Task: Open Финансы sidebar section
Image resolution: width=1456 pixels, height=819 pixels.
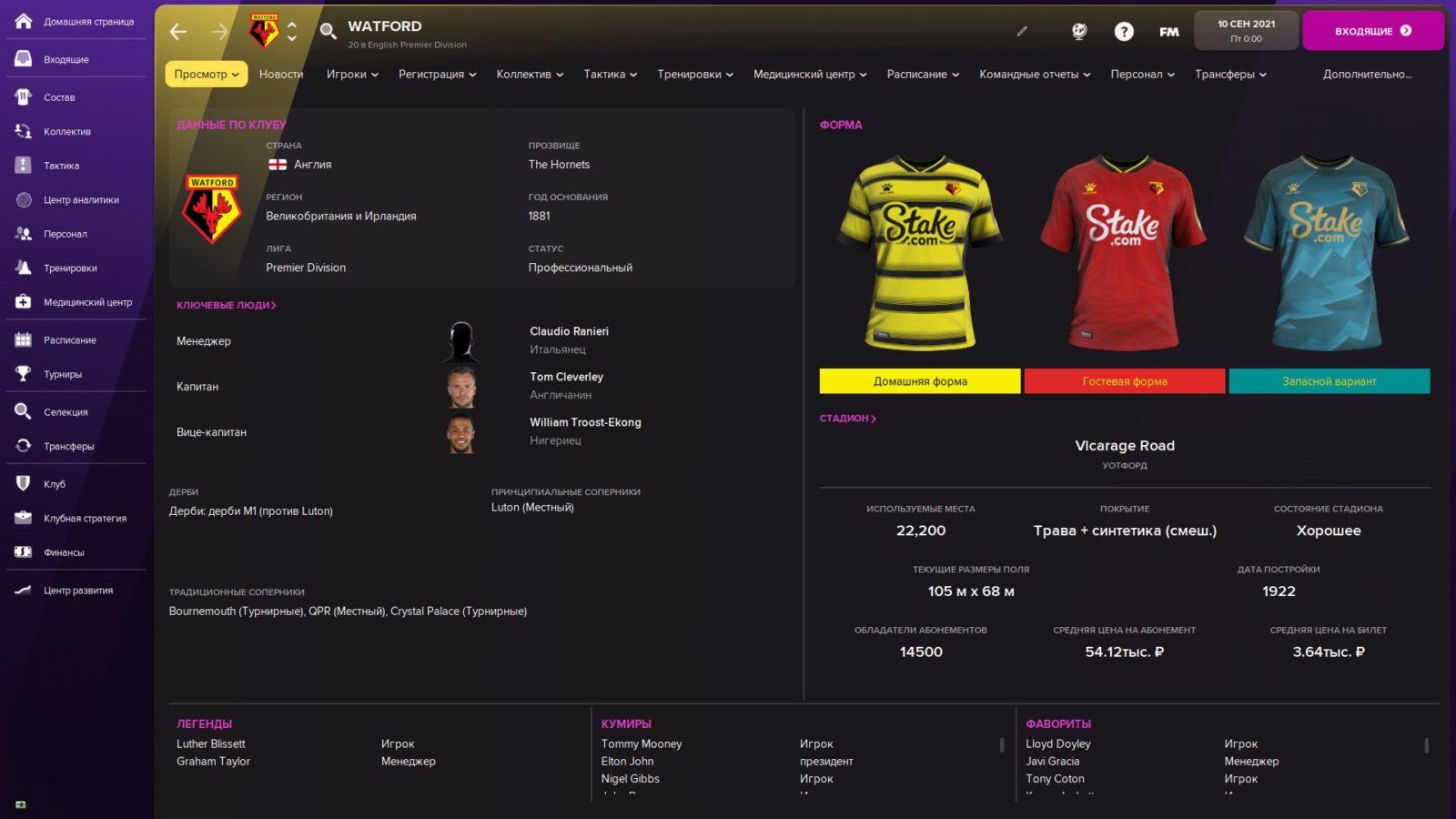Action: 64,552
